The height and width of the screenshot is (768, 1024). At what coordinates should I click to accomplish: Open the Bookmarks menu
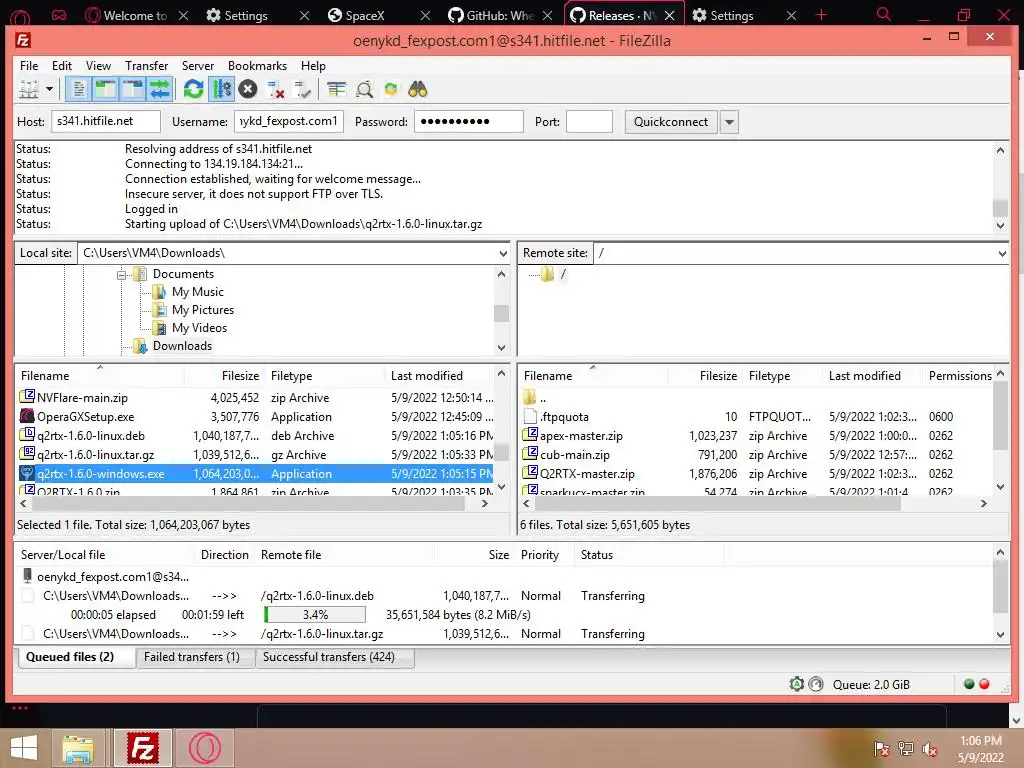pyautogui.click(x=257, y=66)
